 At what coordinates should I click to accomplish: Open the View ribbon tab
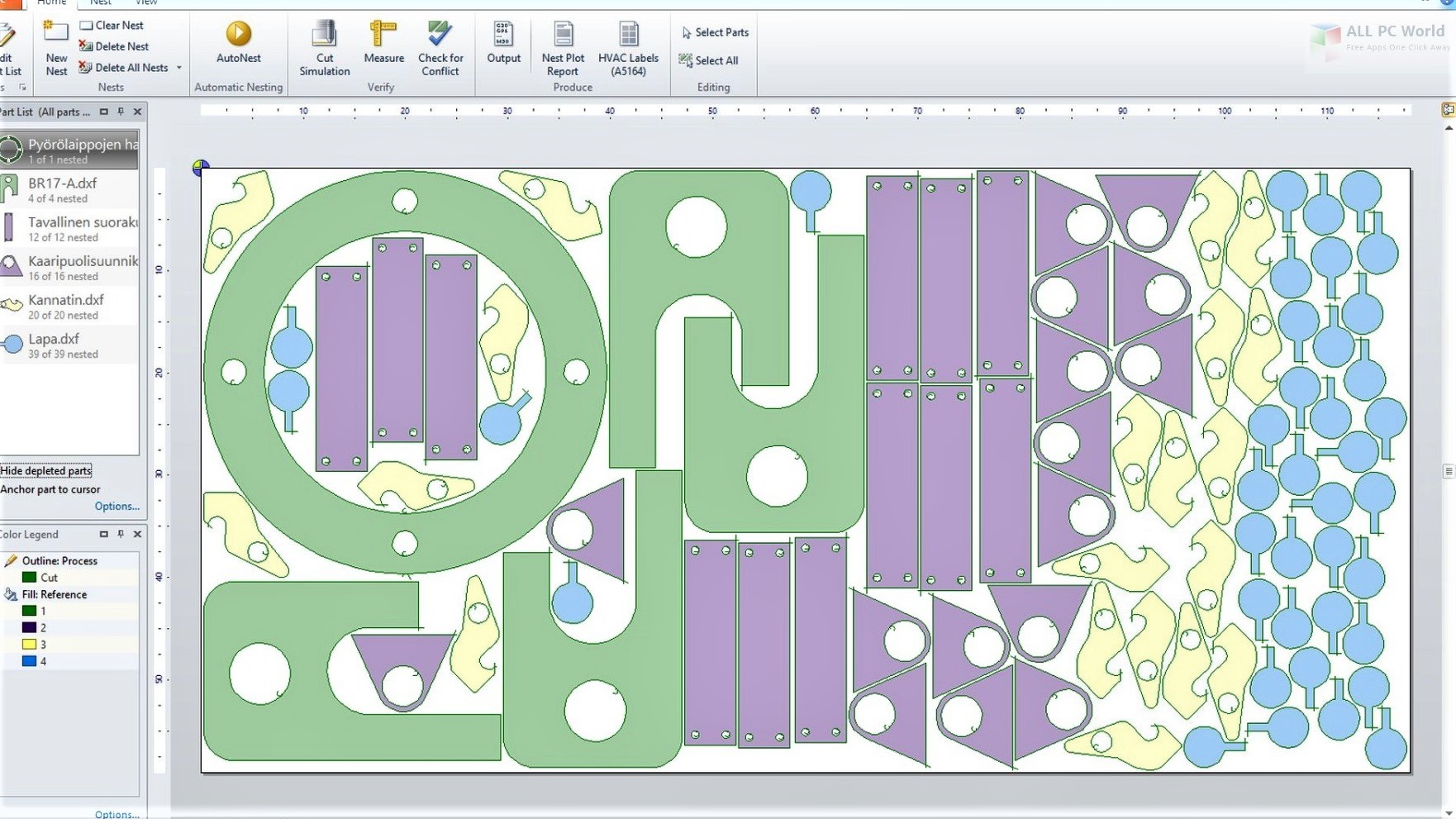pos(146,3)
